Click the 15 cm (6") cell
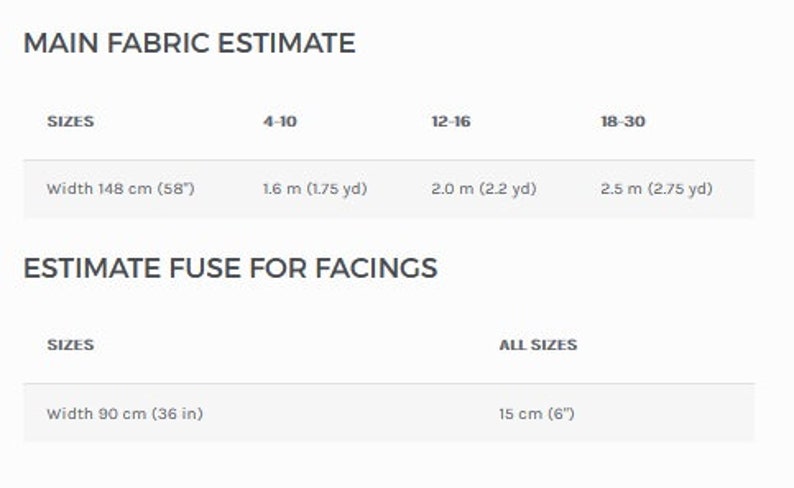This screenshot has height=488, width=794. coord(536,414)
